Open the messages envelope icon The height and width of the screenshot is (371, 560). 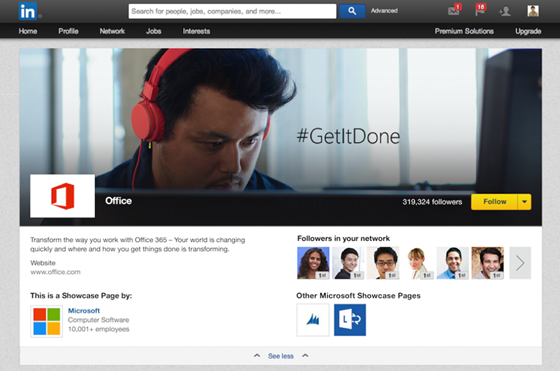click(x=454, y=10)
